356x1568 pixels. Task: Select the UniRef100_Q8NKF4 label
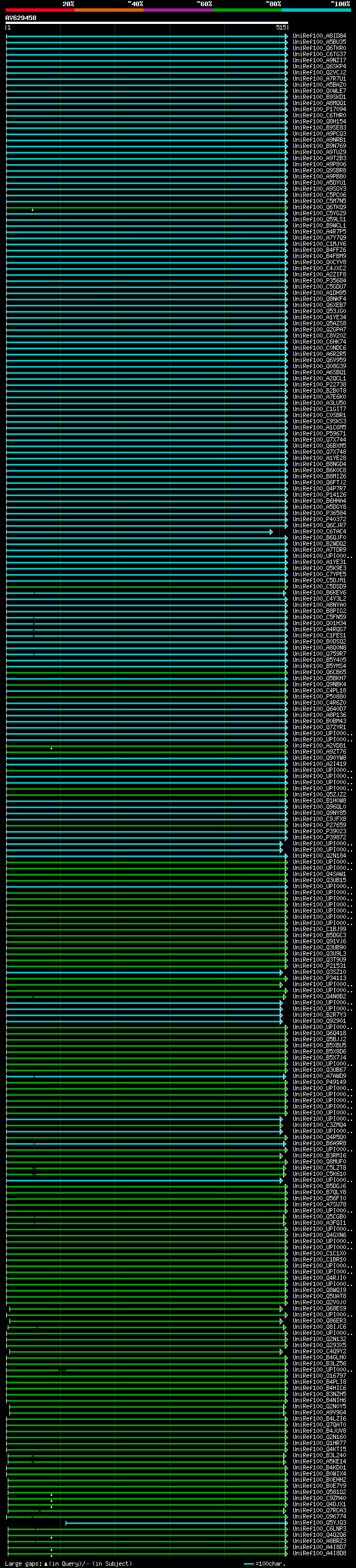click(x=319, y=299)
